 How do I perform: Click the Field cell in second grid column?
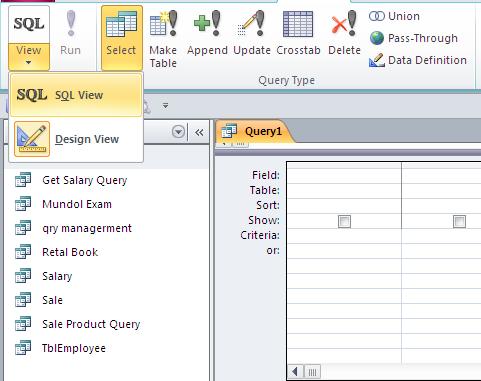441,176
